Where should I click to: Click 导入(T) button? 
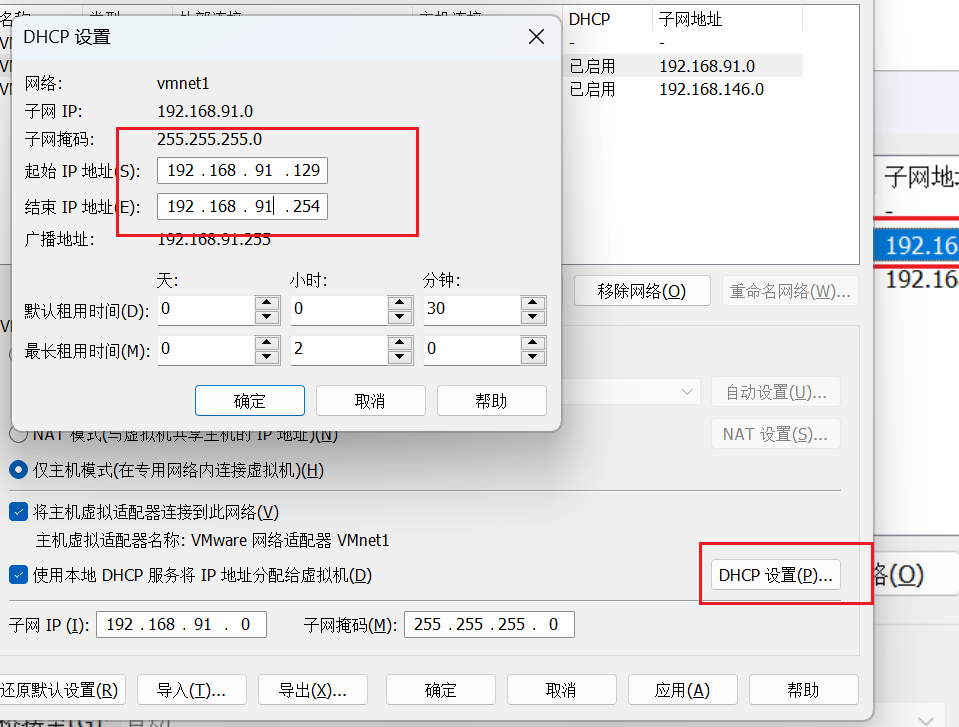(x=191, y=690)
